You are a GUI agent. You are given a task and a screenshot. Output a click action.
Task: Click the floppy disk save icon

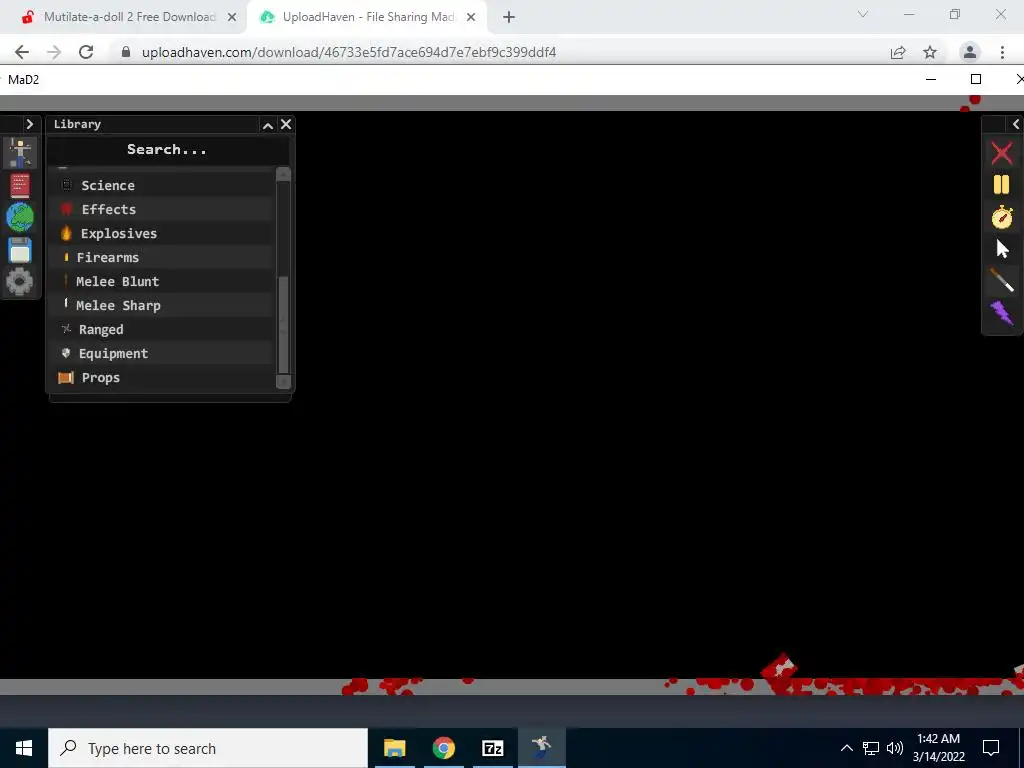pyautogui.click(x=20, y=250)
